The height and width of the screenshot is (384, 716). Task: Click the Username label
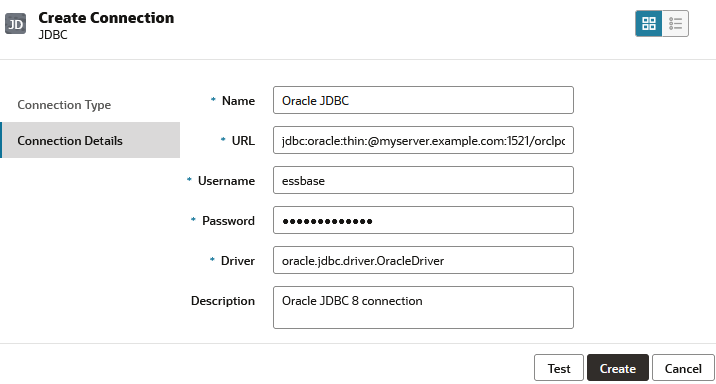point(226,181)
